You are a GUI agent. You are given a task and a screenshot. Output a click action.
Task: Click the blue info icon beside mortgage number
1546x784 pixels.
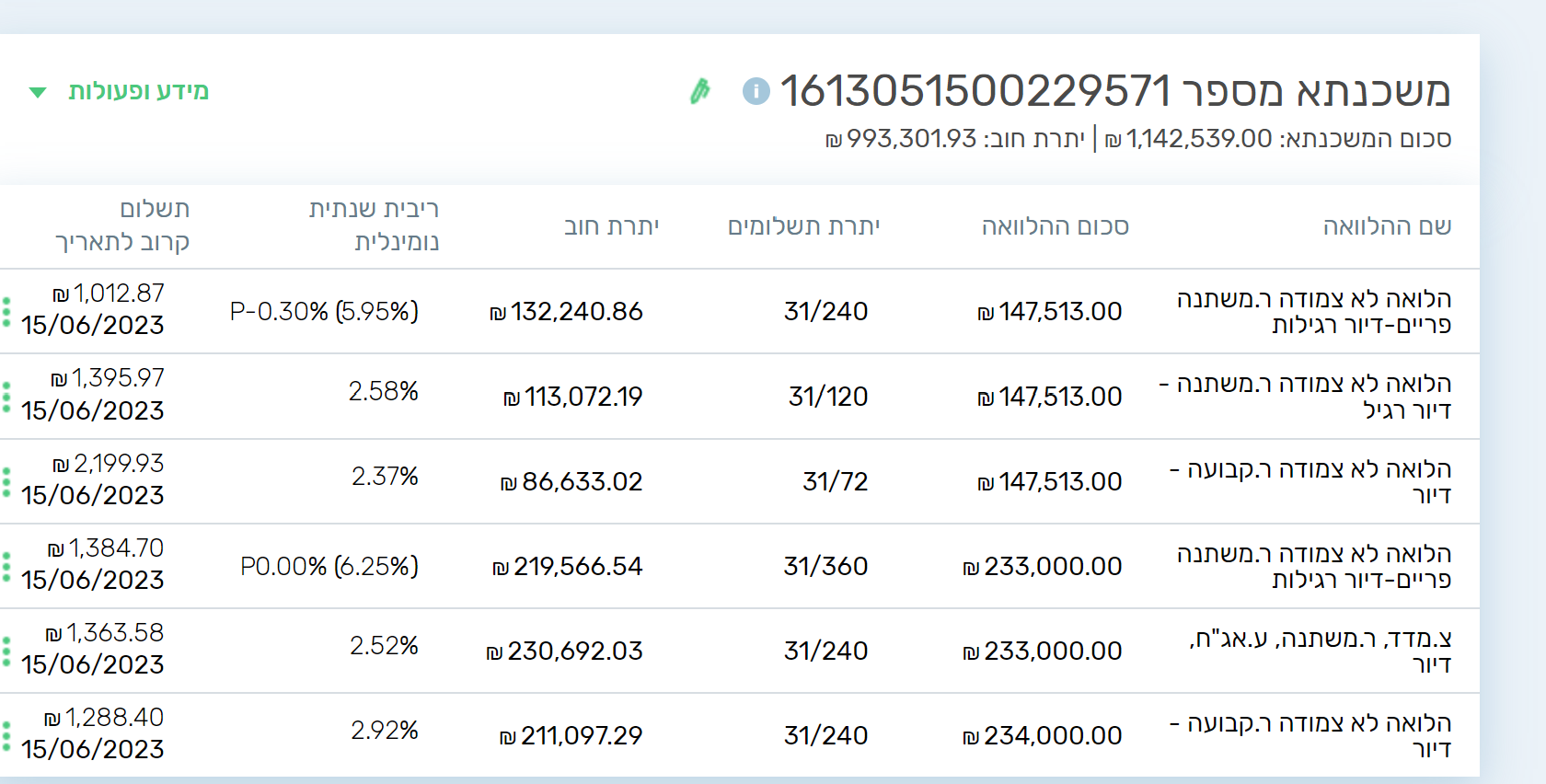tap(756, 91)
